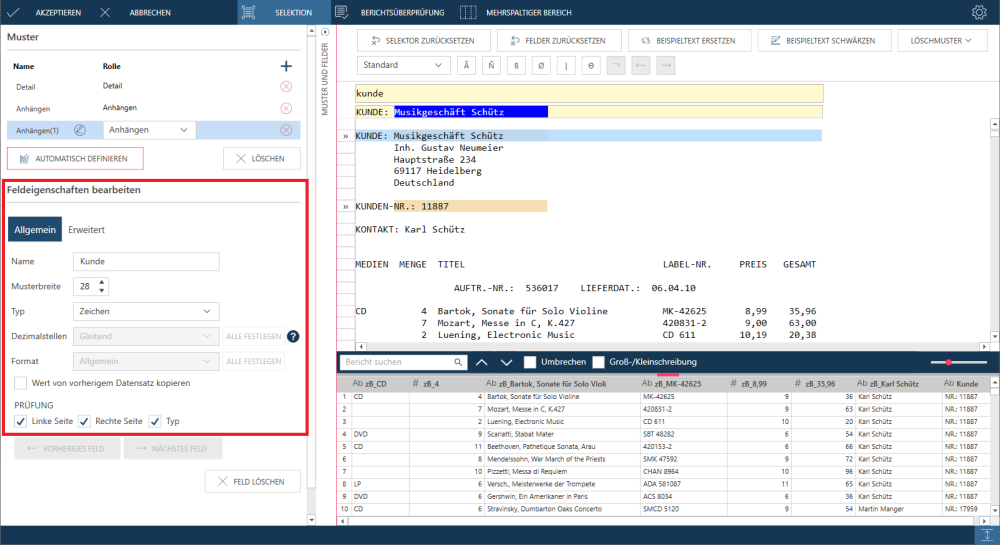Image resolution: width=1000 pixels, height=545 pixels.
Task: Select the Ñ selector symbol button
Action: pos(491,66)
